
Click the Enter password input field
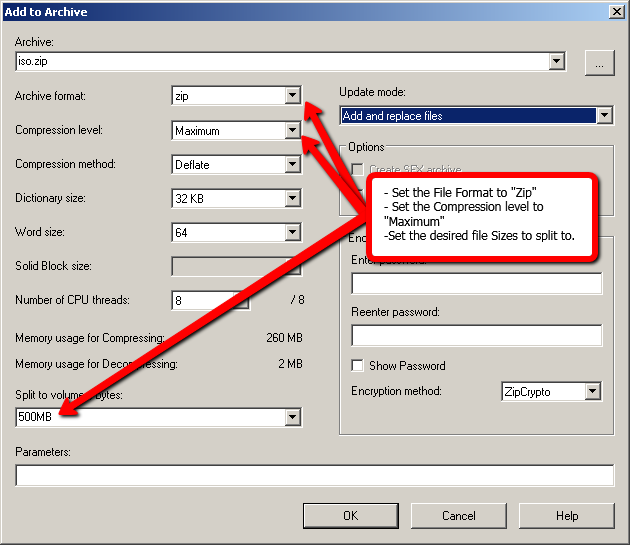(x=476, y=284)
